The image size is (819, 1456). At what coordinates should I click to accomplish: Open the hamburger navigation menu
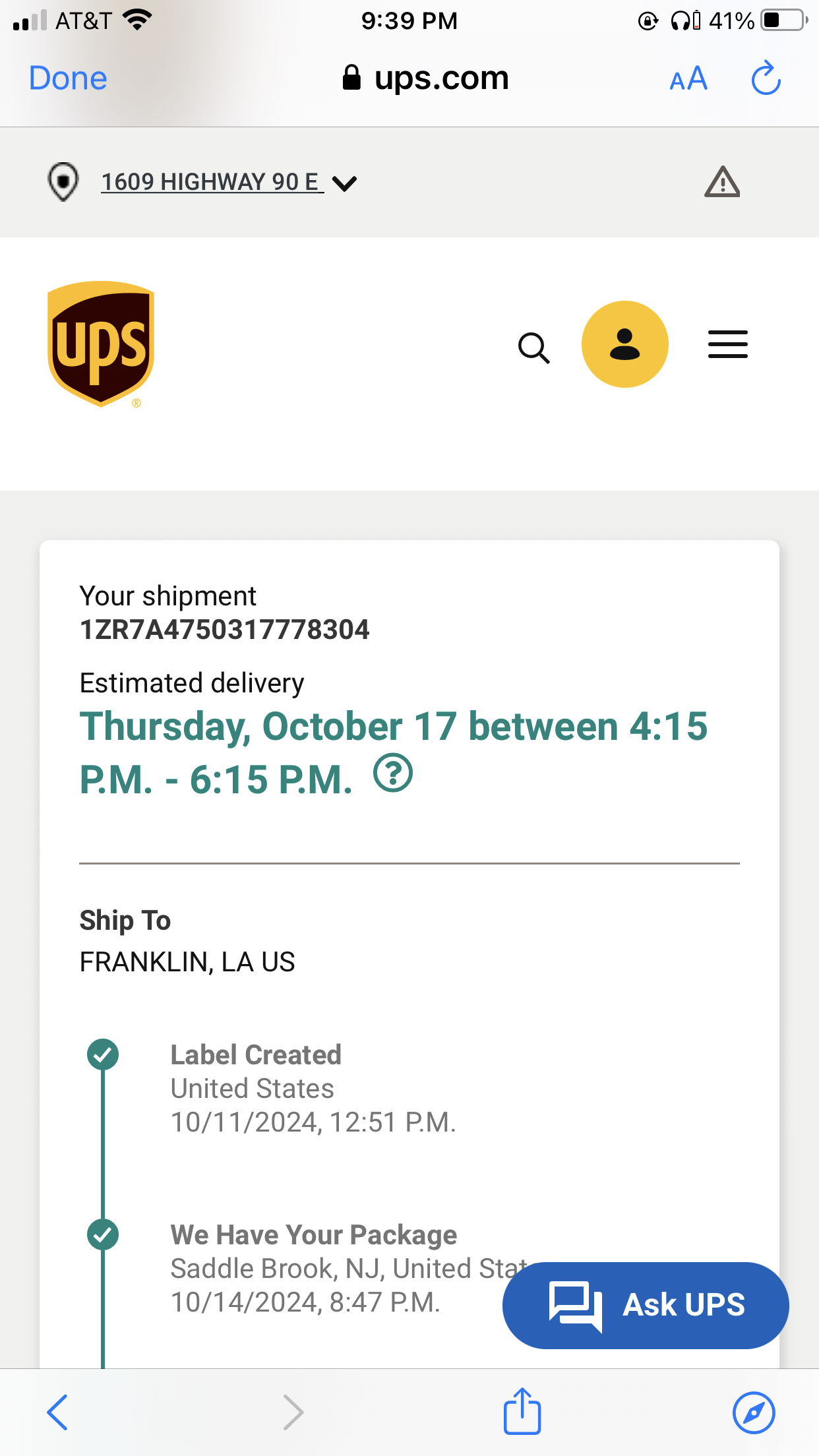click(727, 344)
